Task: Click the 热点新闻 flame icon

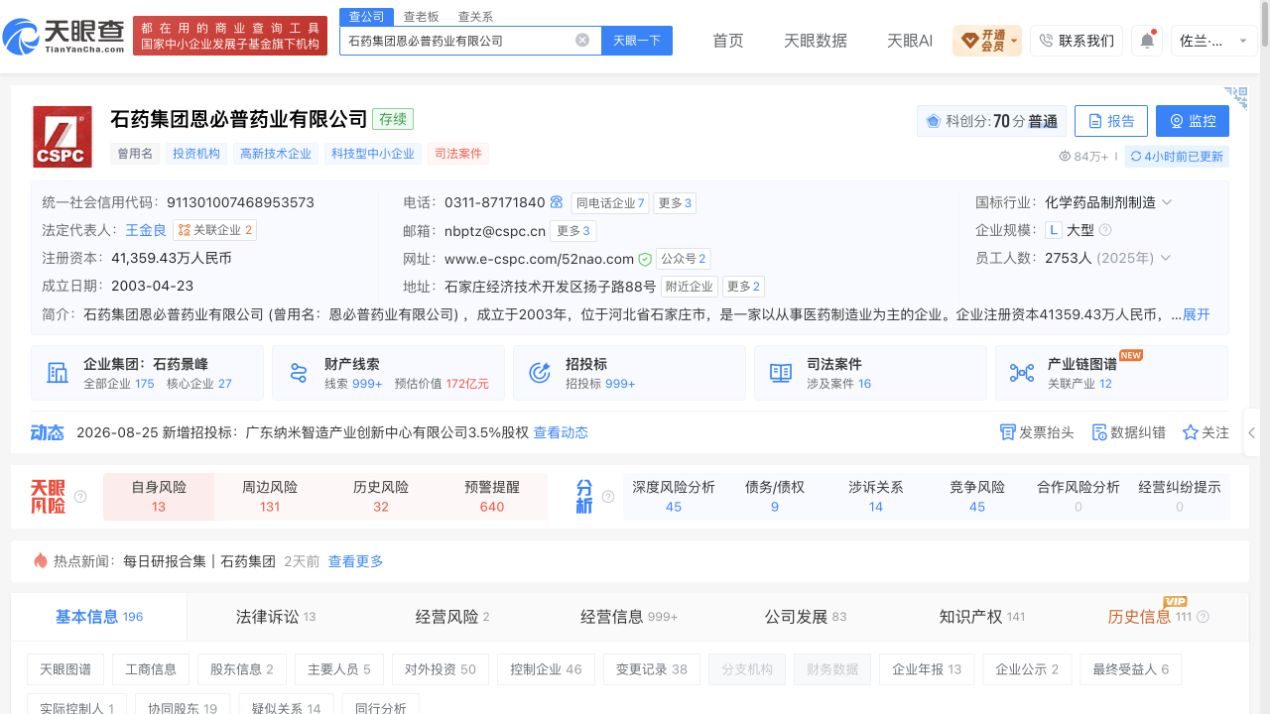Action: tap(41, 561)
